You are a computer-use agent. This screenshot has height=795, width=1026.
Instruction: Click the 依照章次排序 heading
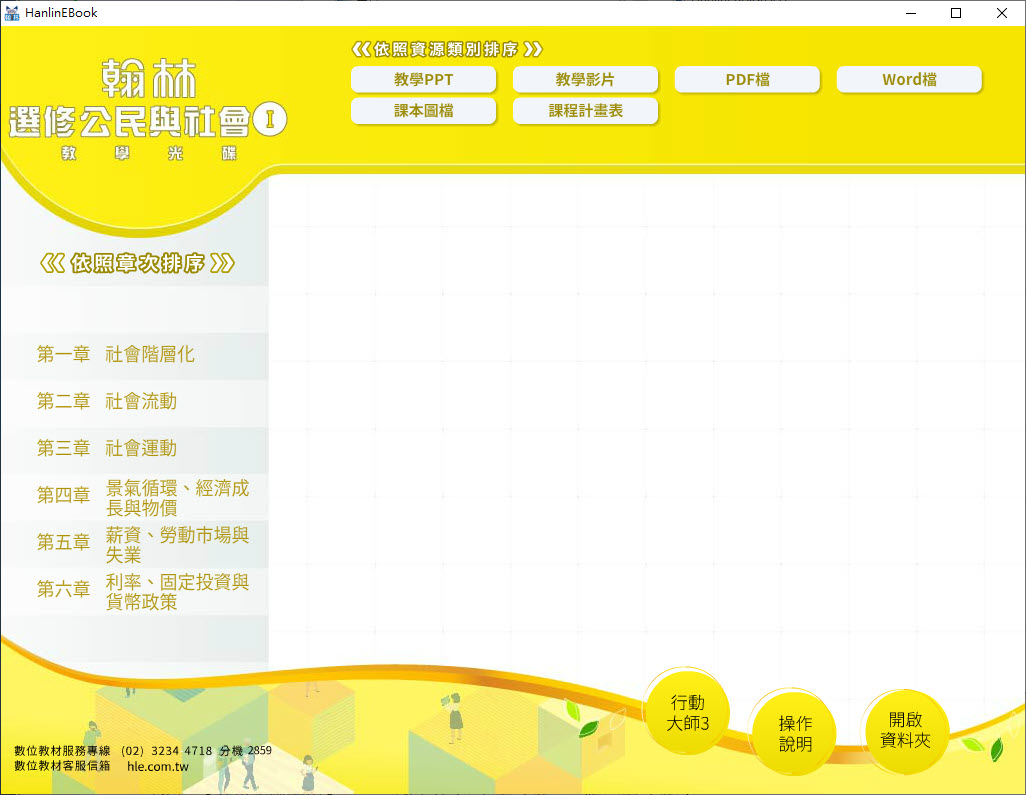coord(138,264)
